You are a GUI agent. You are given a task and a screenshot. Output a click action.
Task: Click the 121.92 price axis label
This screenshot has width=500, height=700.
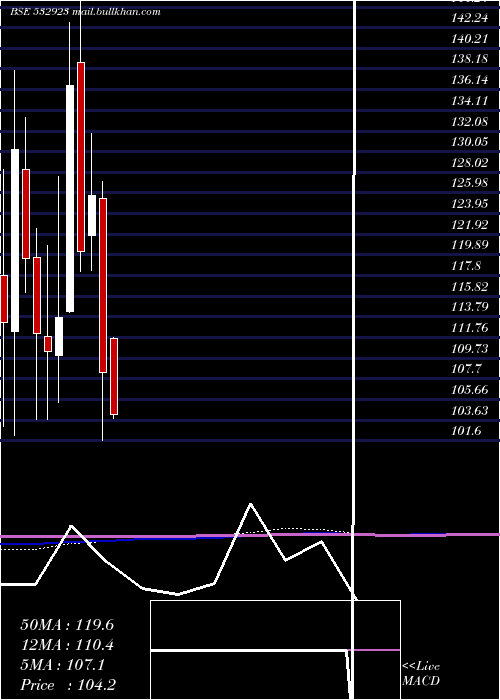click(469, 225)
